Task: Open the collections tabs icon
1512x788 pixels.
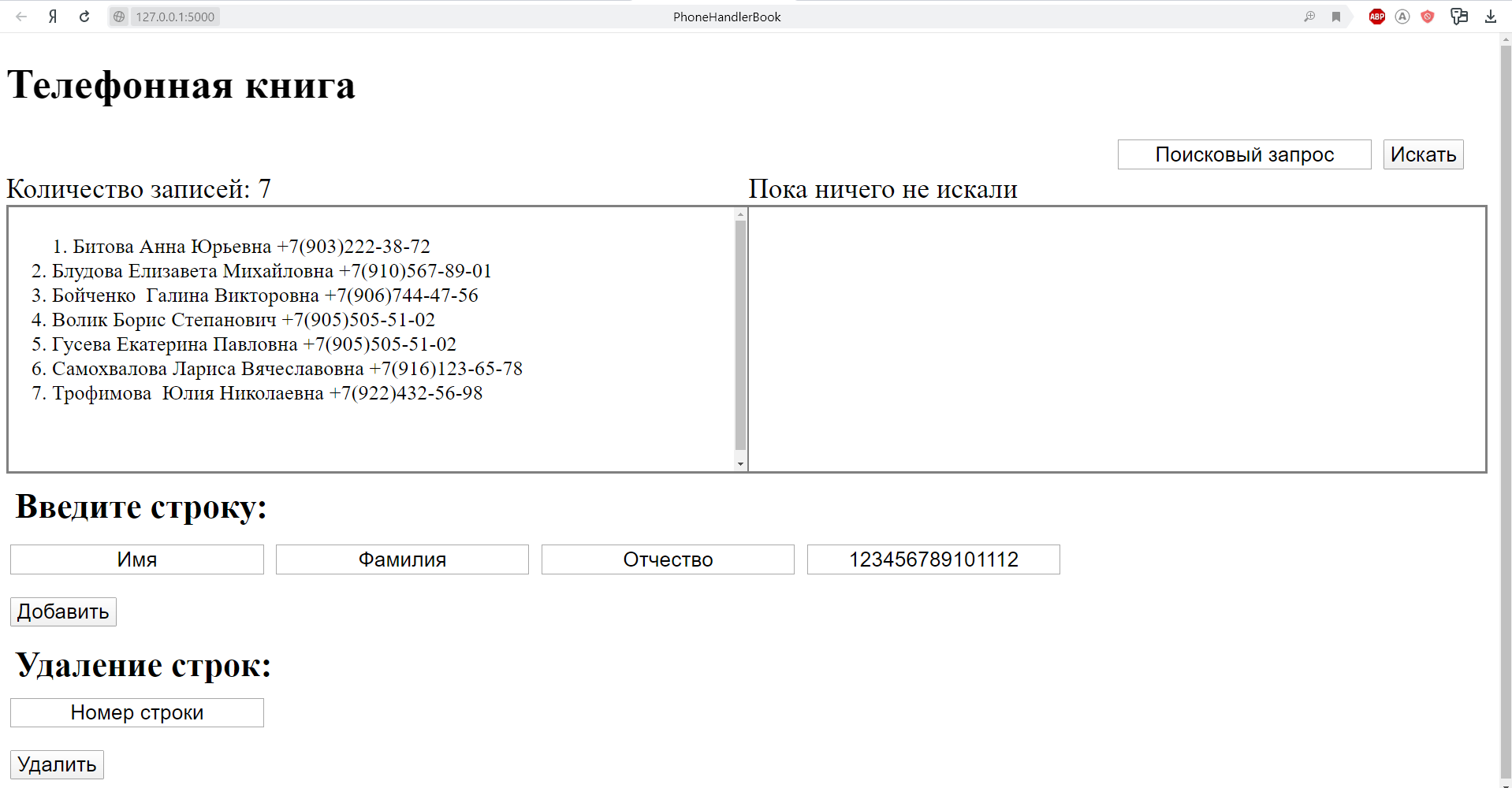Action: pos(1459,17)
